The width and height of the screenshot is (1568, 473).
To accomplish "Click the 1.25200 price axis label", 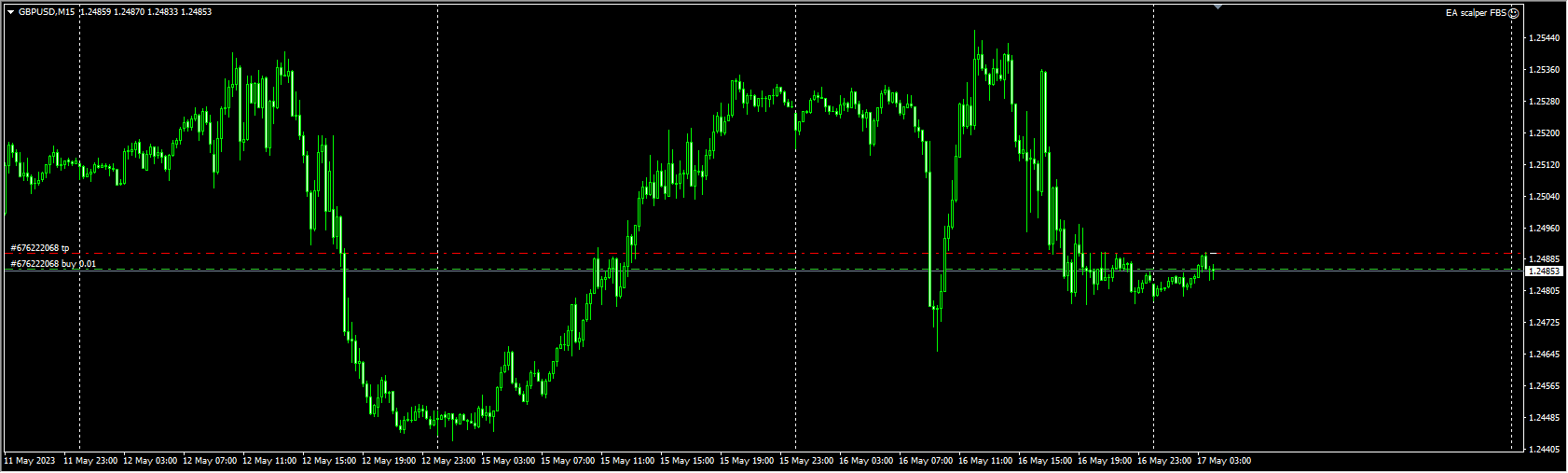I will (x=1545, y=133).
